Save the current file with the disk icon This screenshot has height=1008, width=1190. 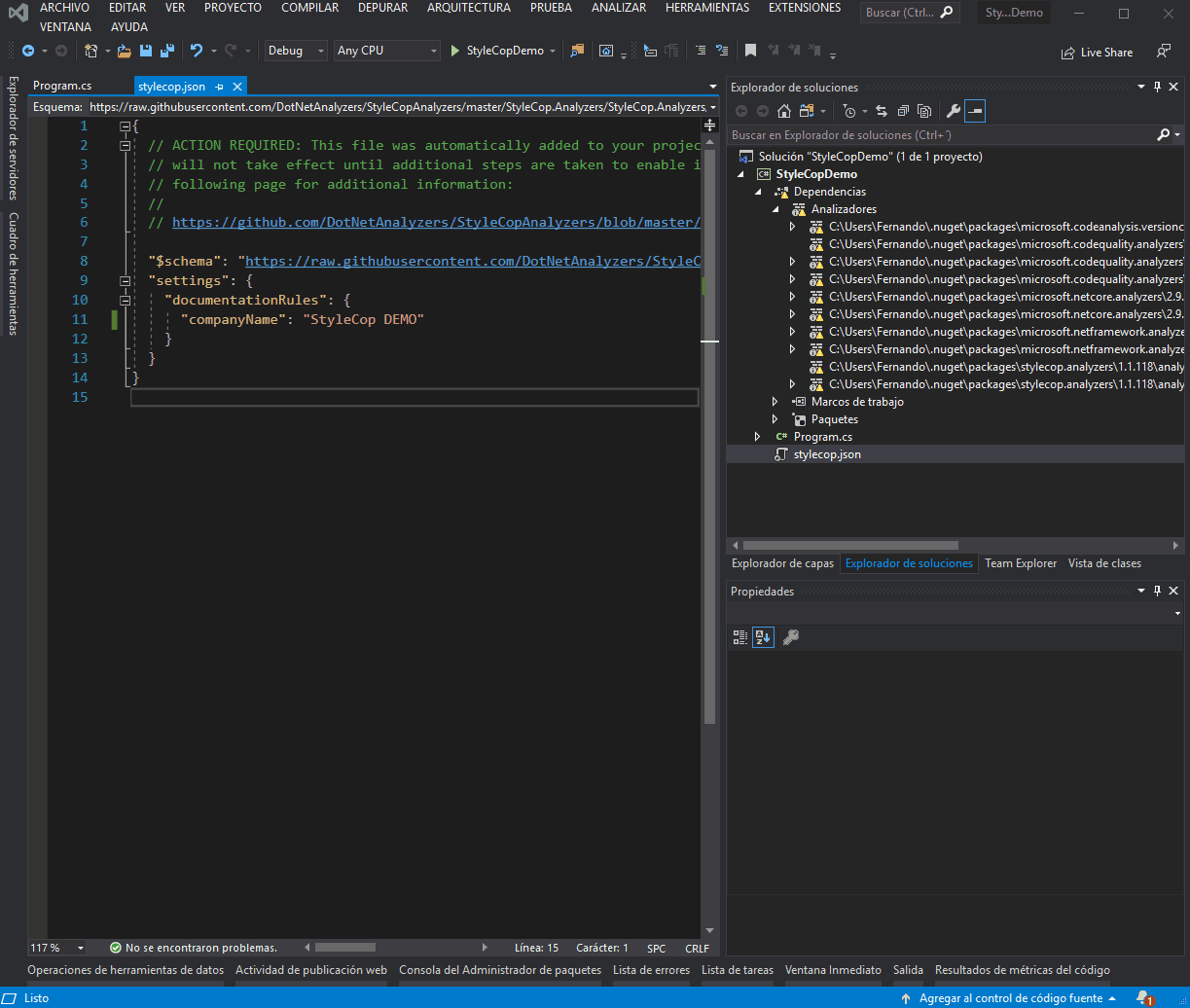tap(146, 51)
